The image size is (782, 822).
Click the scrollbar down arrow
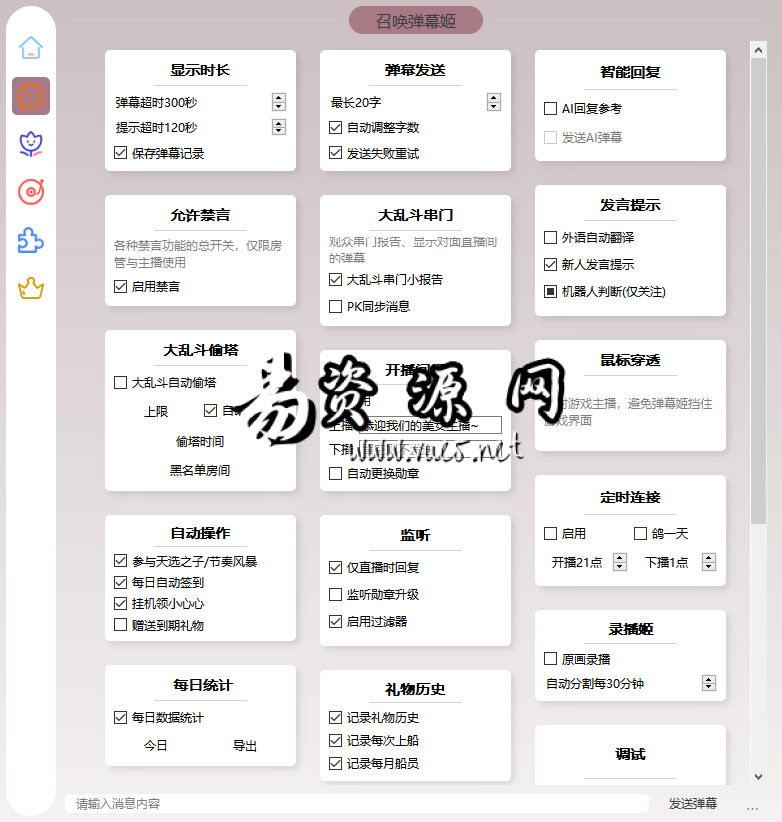(758, 776)
